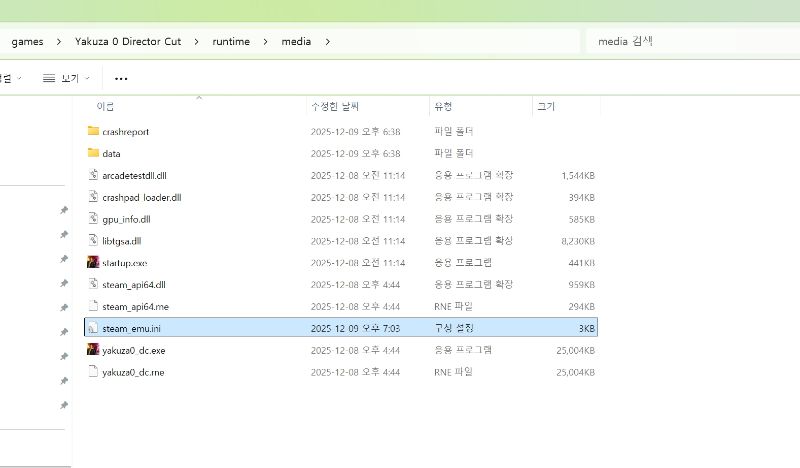Click the startup.exe application icon
This screenshot has height=468, width=800.
click(x=93, y=262)
